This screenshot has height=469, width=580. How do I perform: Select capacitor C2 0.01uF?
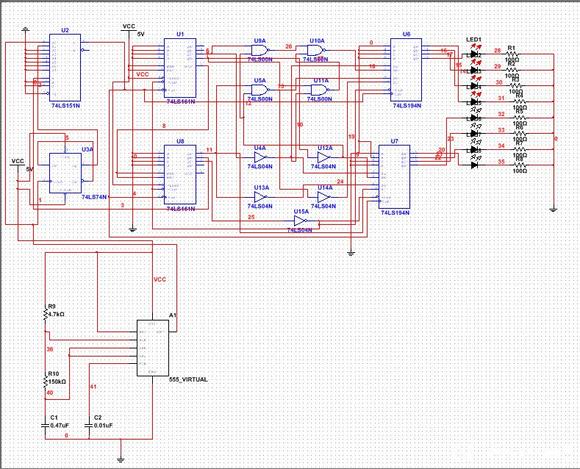pyautogui.click(x=89, y=425)
